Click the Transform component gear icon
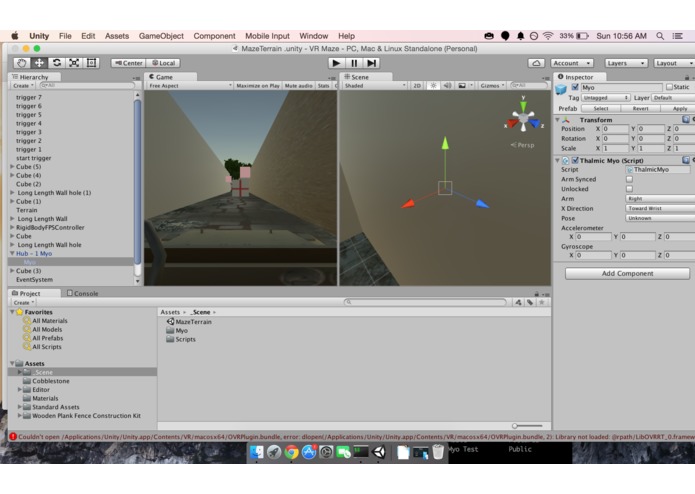This screenshot has width=695, height=494. pyautogui.click(x=693, y=120)
